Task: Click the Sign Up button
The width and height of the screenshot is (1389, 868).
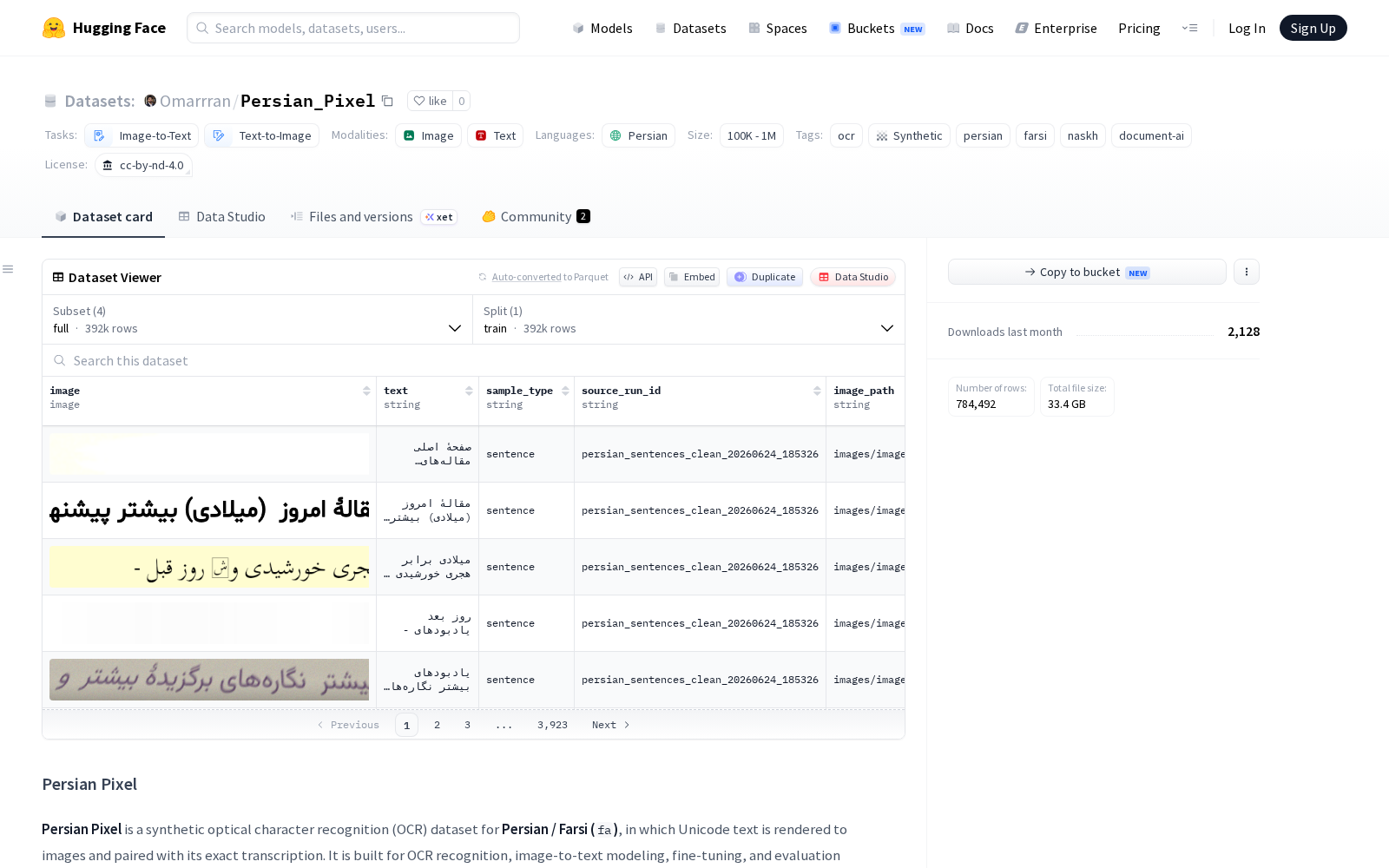Action: click(x=1313, y=28)
